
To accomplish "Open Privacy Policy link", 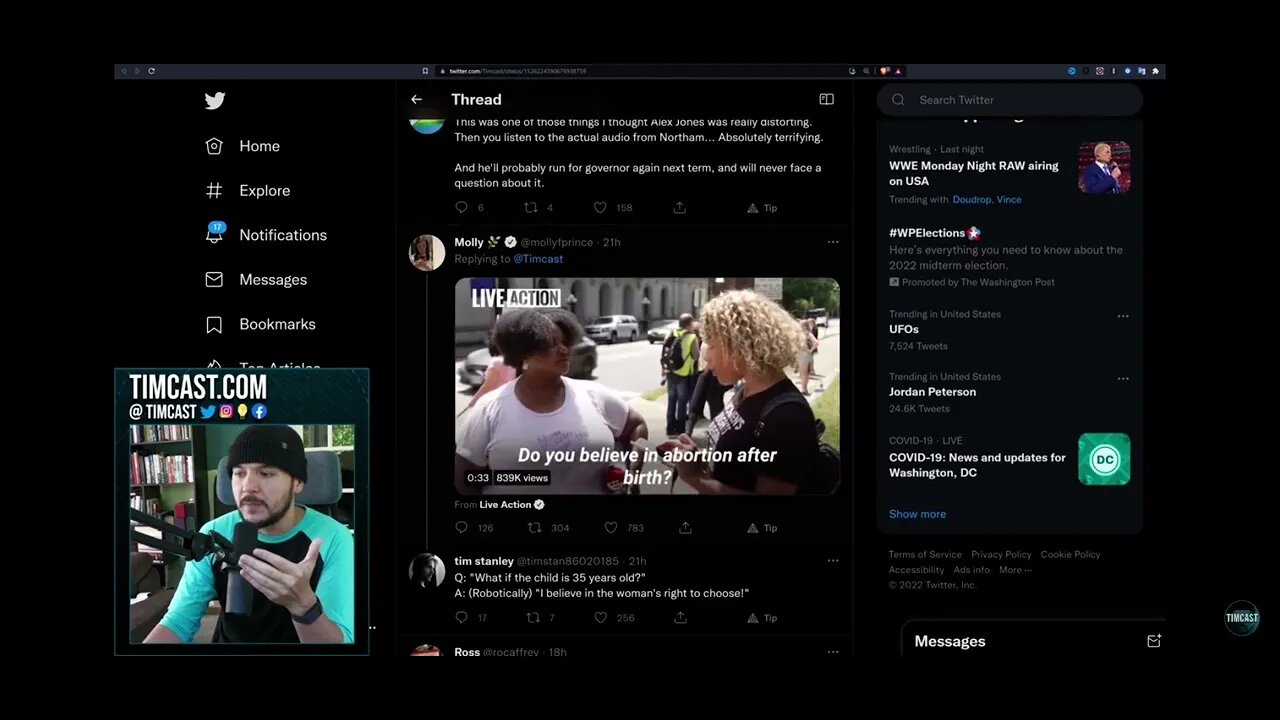I will 1001,555.
